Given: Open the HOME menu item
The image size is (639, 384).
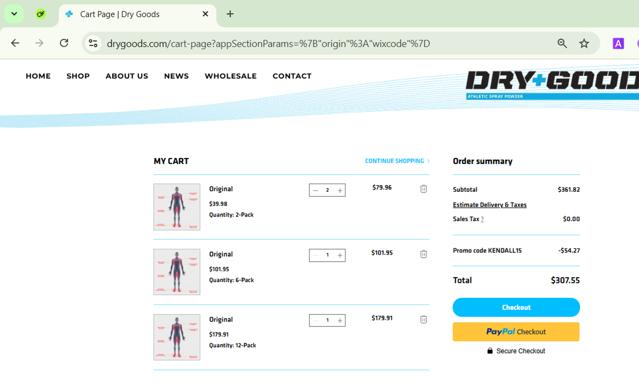Looking at the screenshot, I should coord(38,76).
